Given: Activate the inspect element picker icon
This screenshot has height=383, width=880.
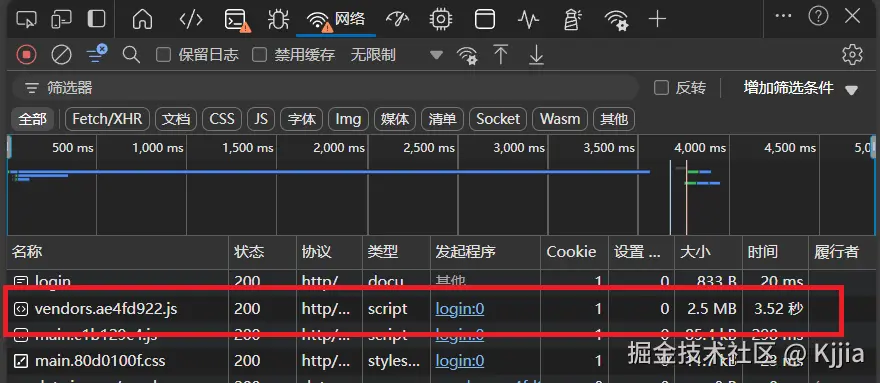Looking at the screenshot, I should tap(26, 19).
